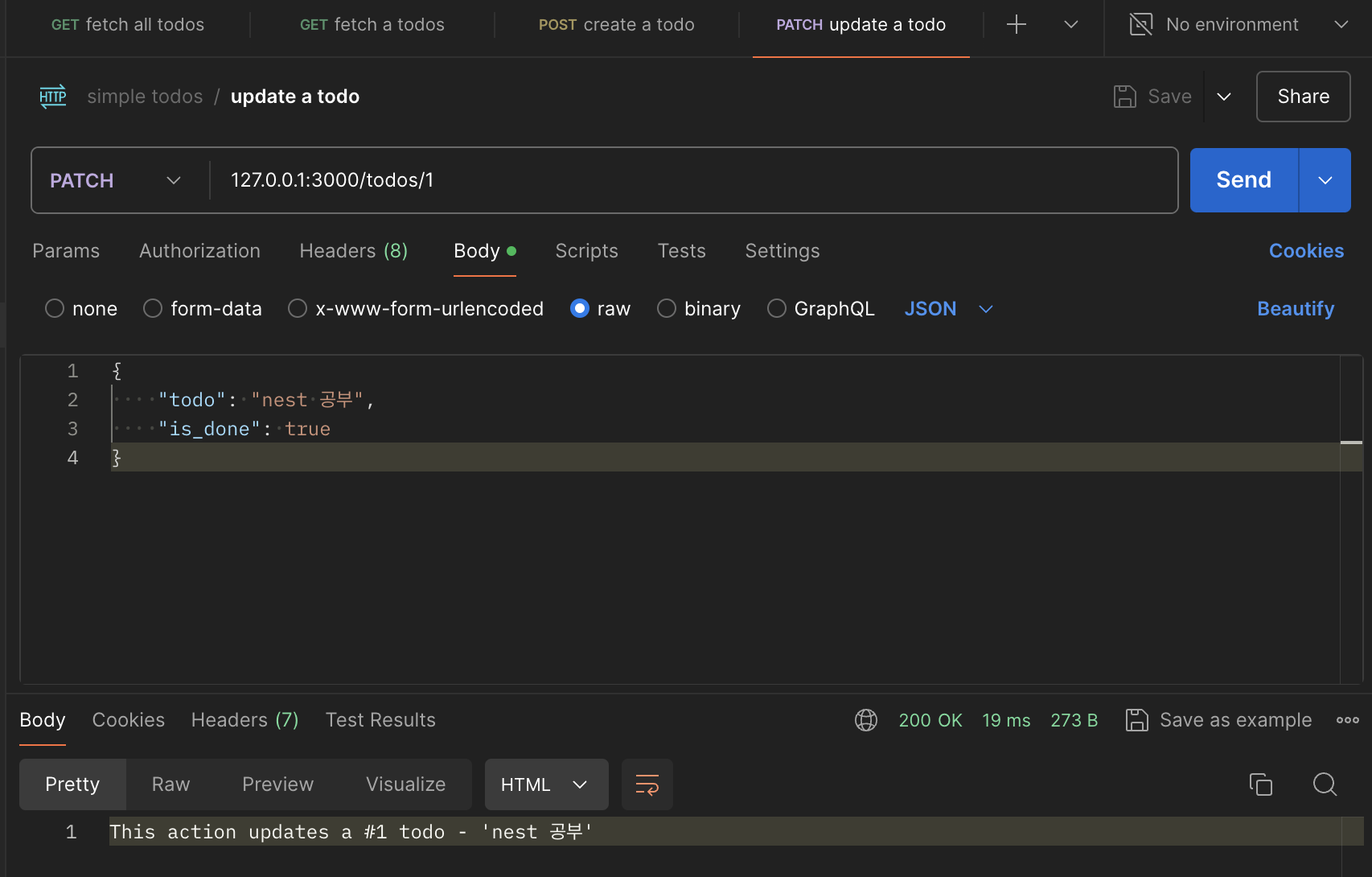
Task: Click the HTTP request type icon
Action: [53, 97]
